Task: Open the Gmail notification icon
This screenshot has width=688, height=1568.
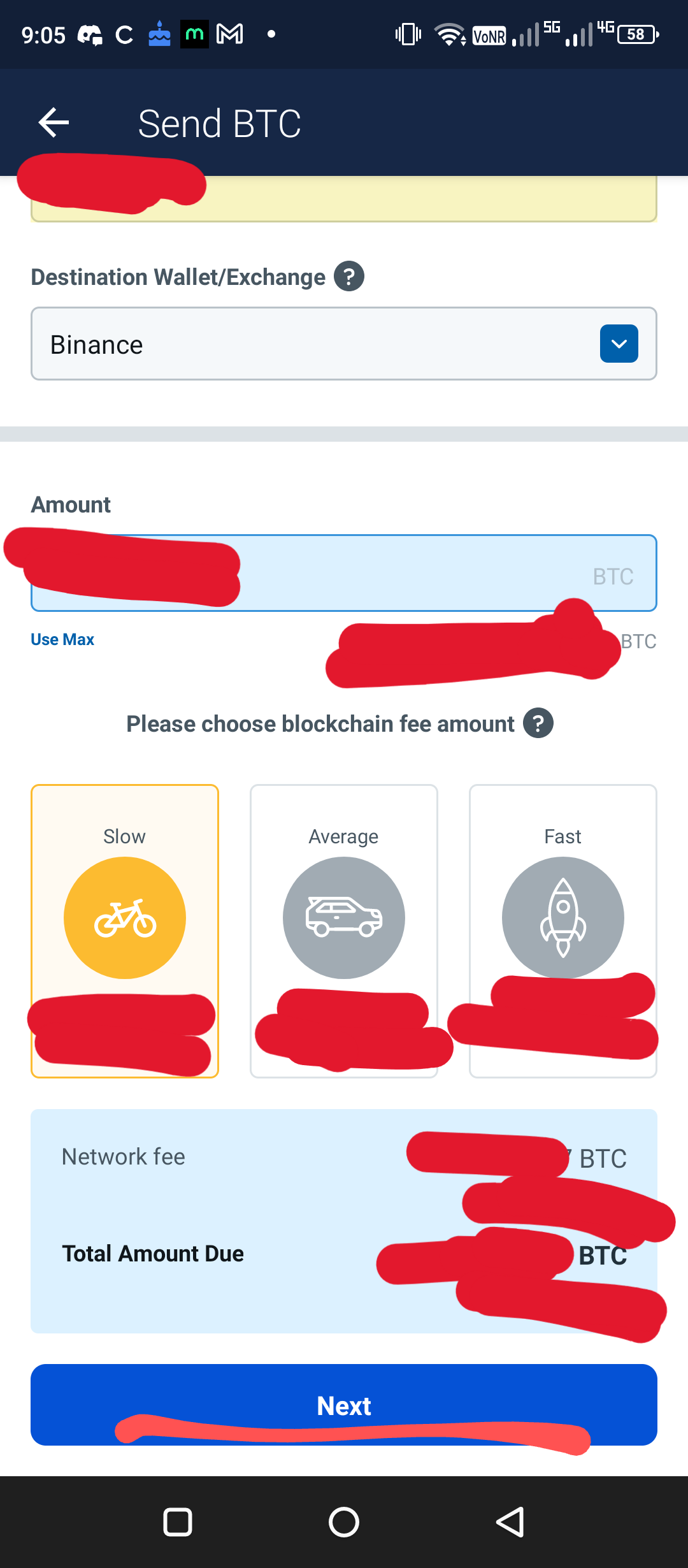Action: pos(230,34)
